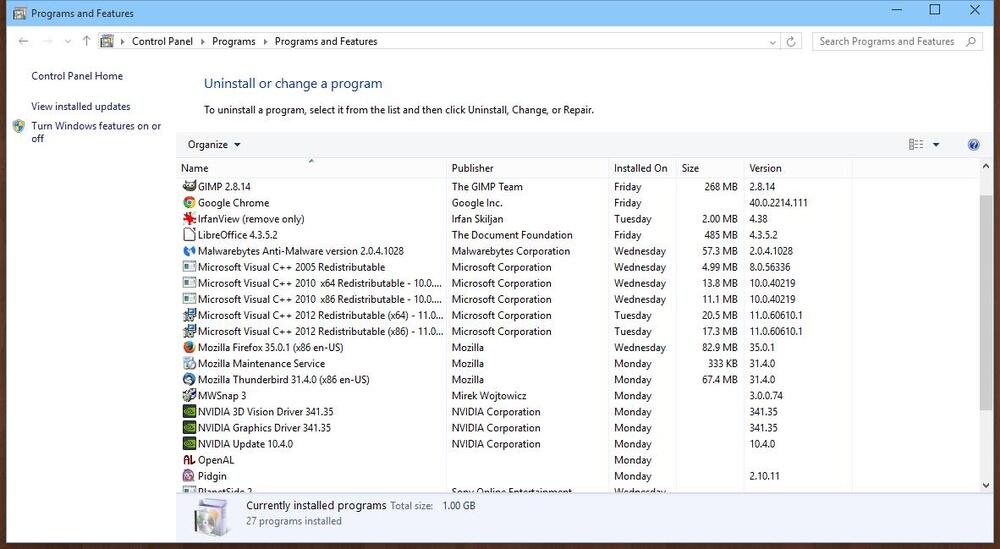Click the Up arrow to parent folder

pyautogui.click(x=86, y=41)
